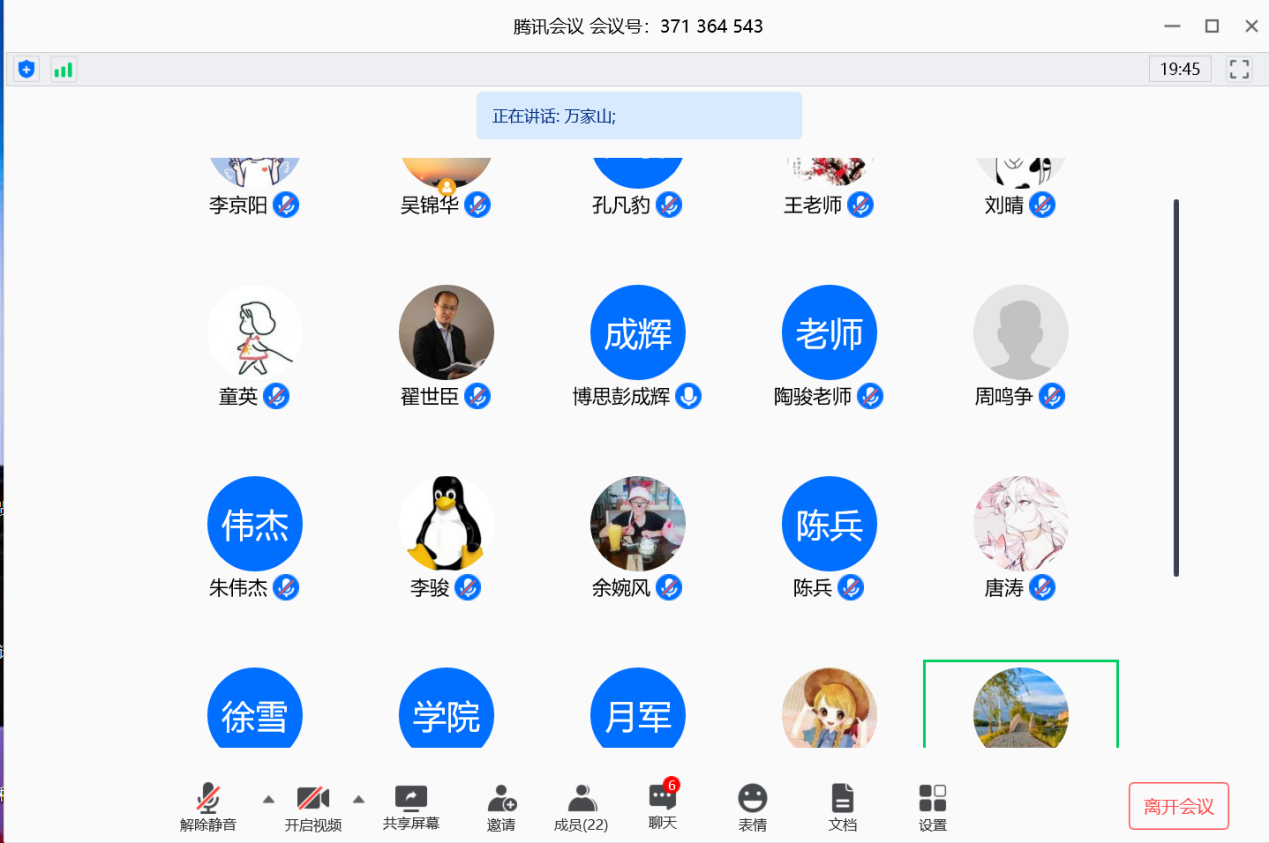Click the security shield icon in the toolbar
Screen dimensions: 1269x843
tap(25, 68)
